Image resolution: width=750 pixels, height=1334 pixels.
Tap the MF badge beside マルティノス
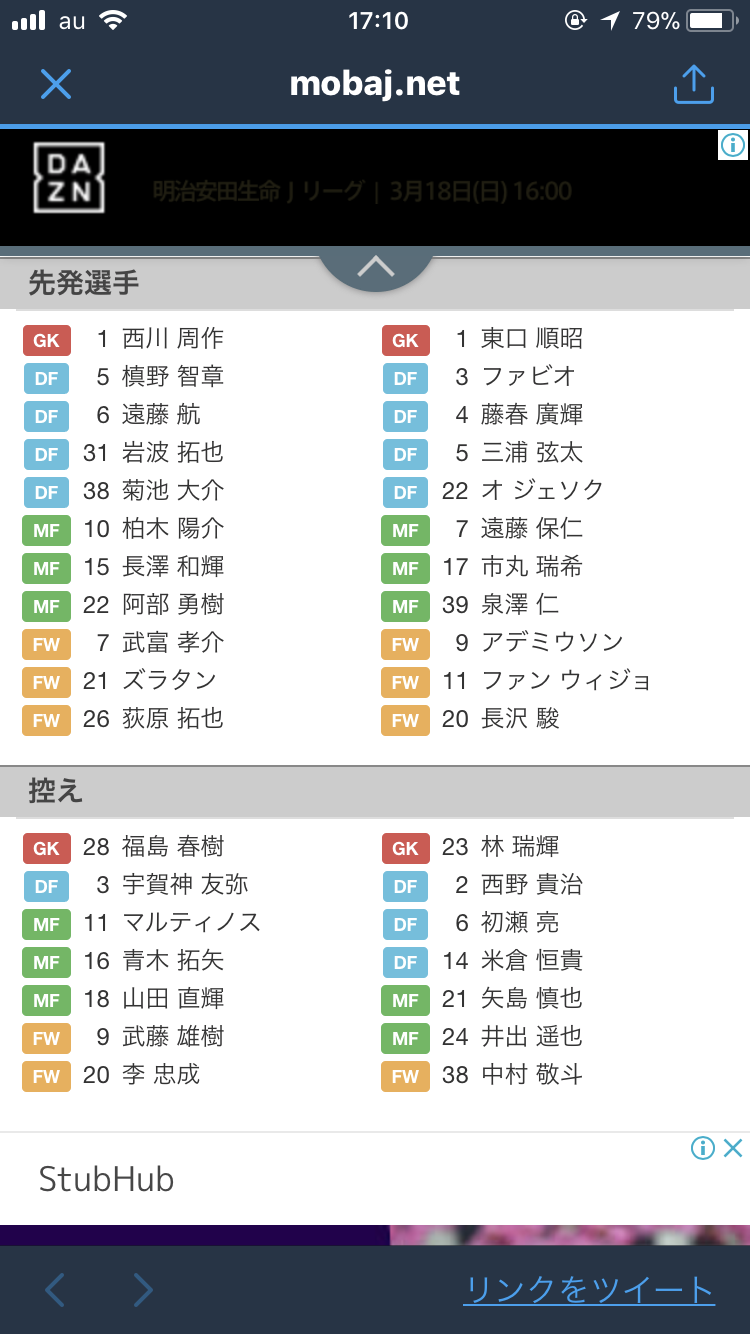pyautogui.click(x=47, y=924)
